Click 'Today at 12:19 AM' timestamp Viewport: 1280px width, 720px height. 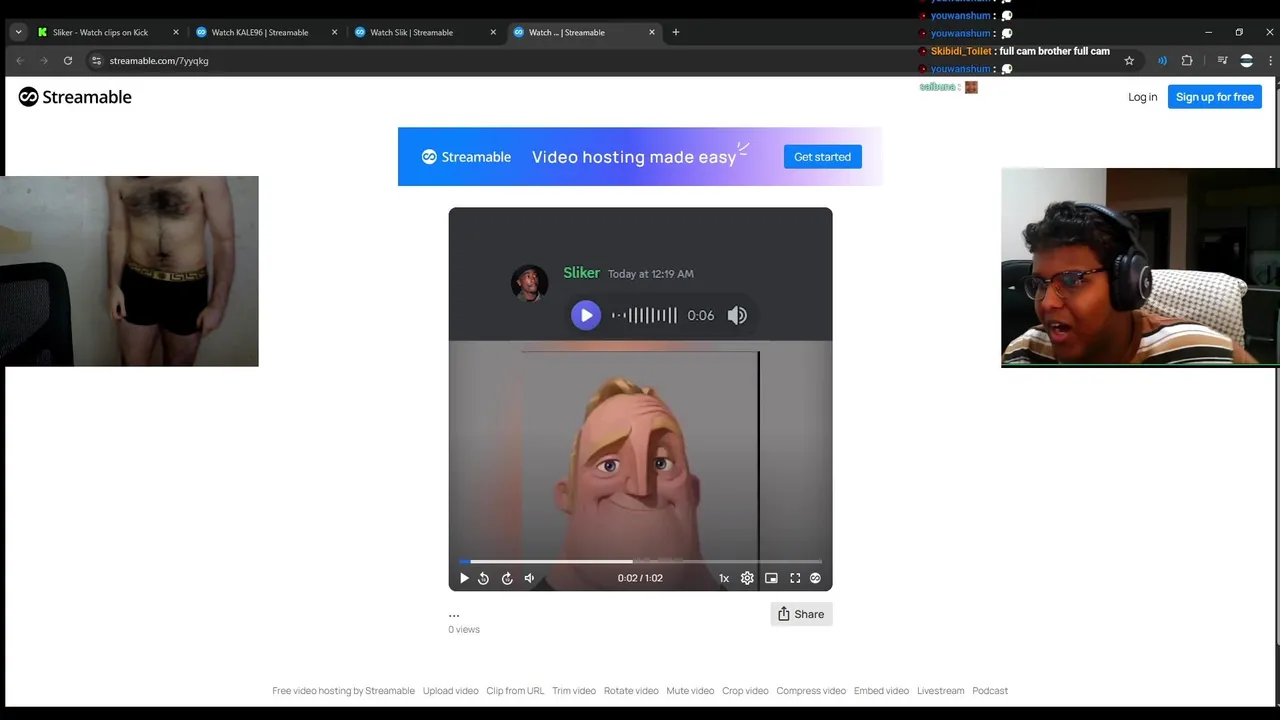[651, 274]
